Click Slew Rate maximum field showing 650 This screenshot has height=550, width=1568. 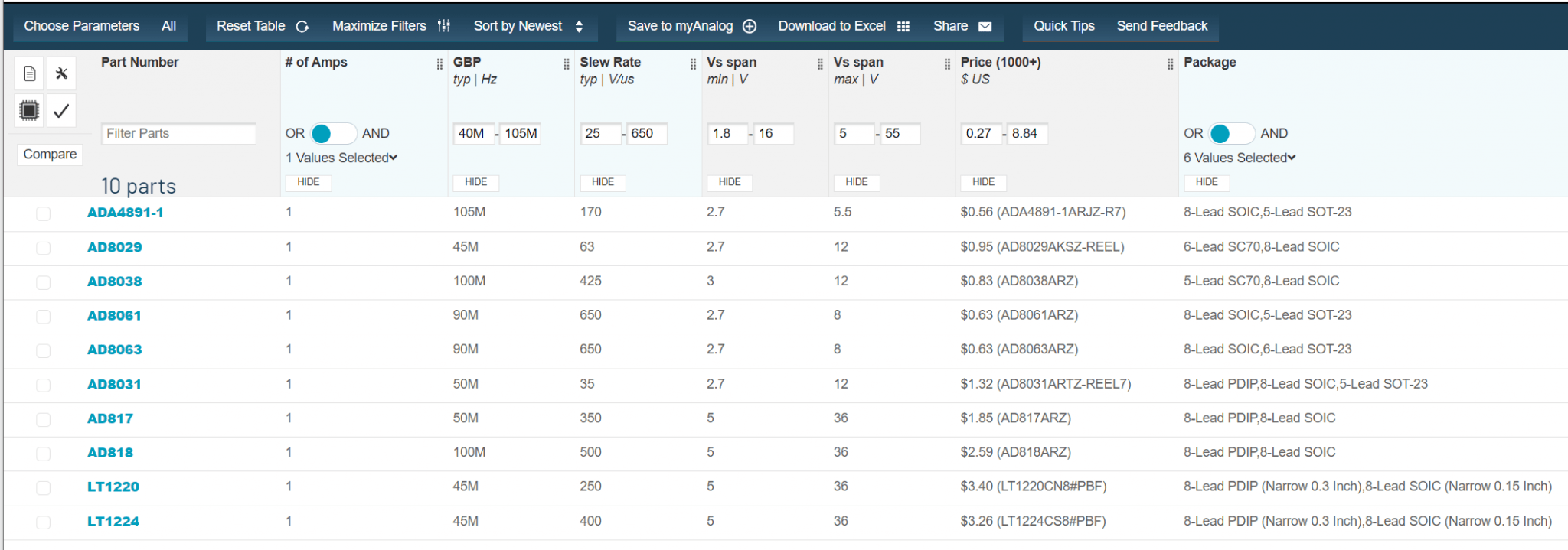[647, 134]
